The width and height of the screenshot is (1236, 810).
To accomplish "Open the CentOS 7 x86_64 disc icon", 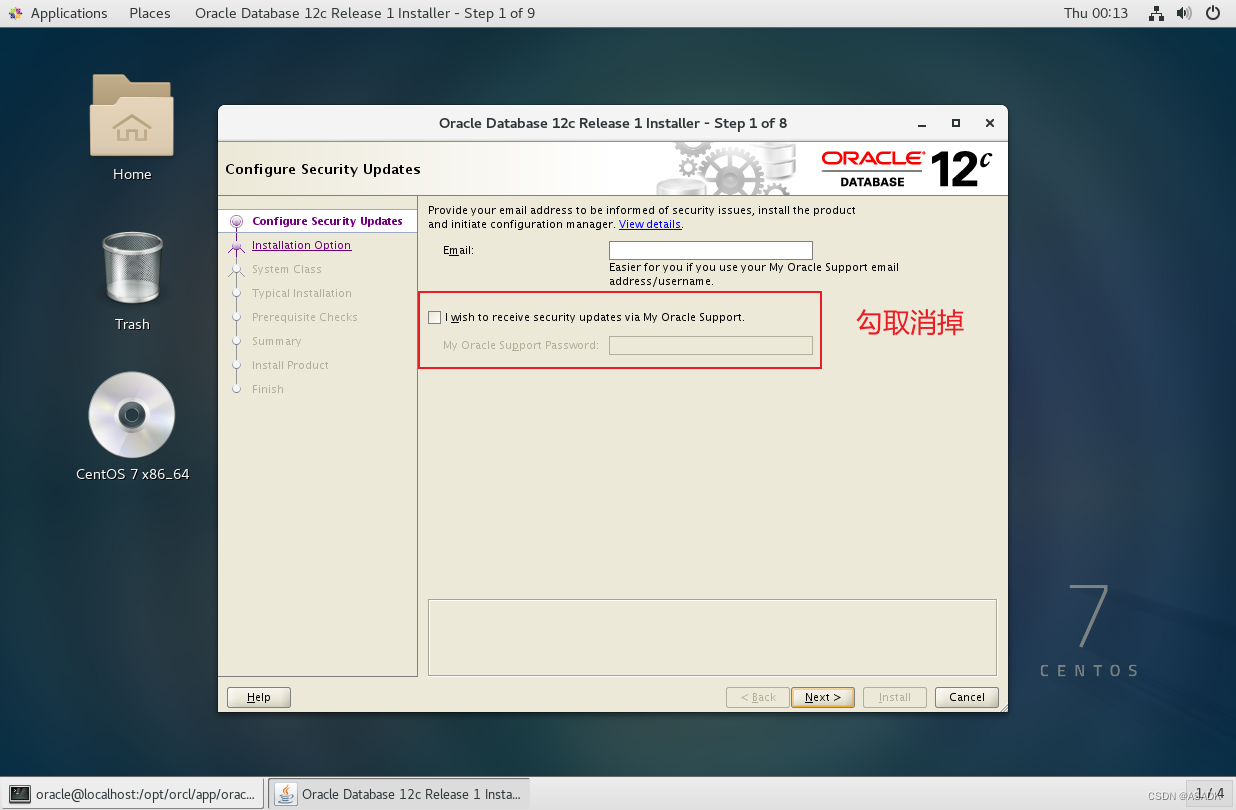I will pyautogui.click(x=132, y=415).
